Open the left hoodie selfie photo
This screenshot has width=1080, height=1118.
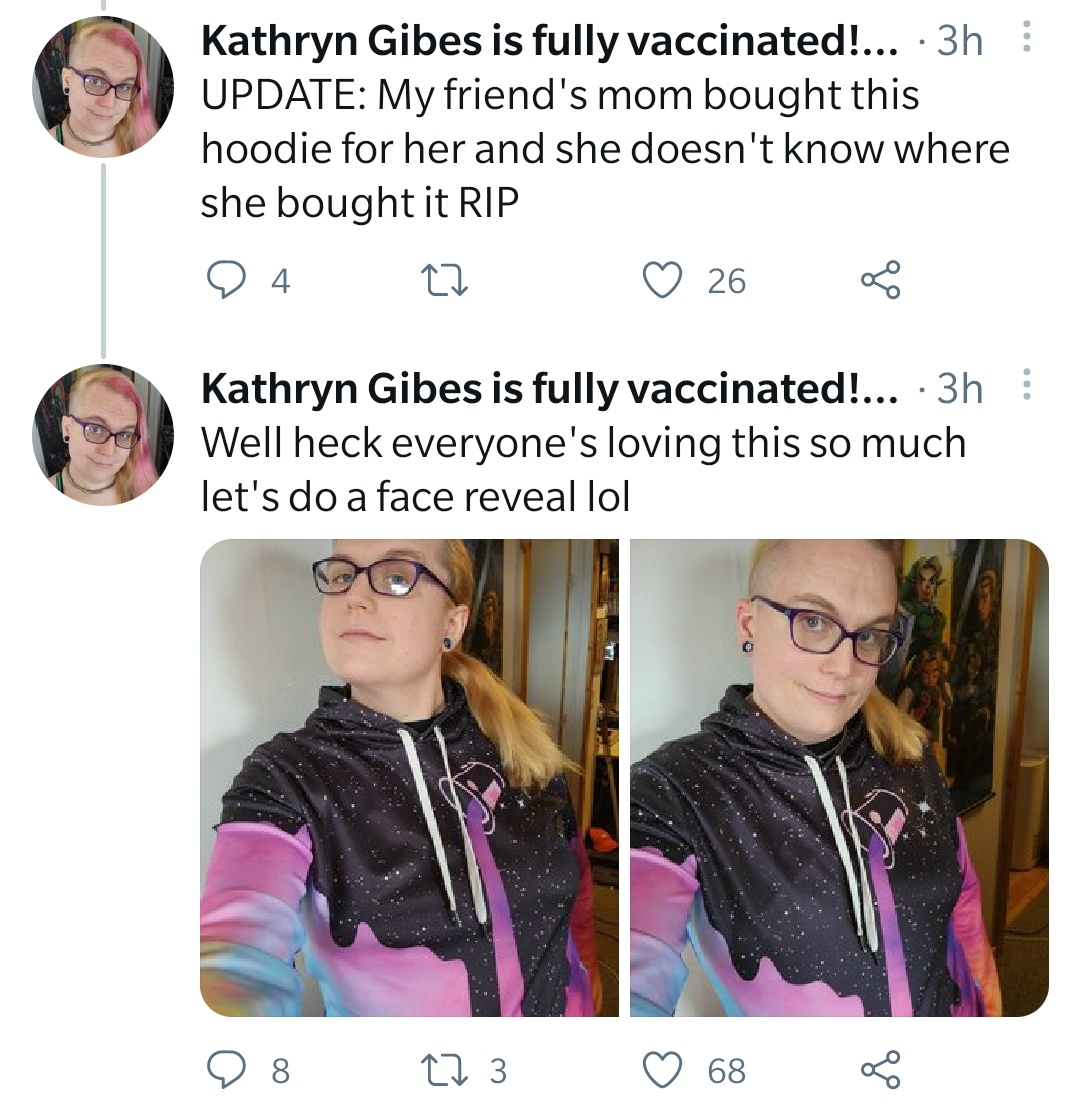409,777
